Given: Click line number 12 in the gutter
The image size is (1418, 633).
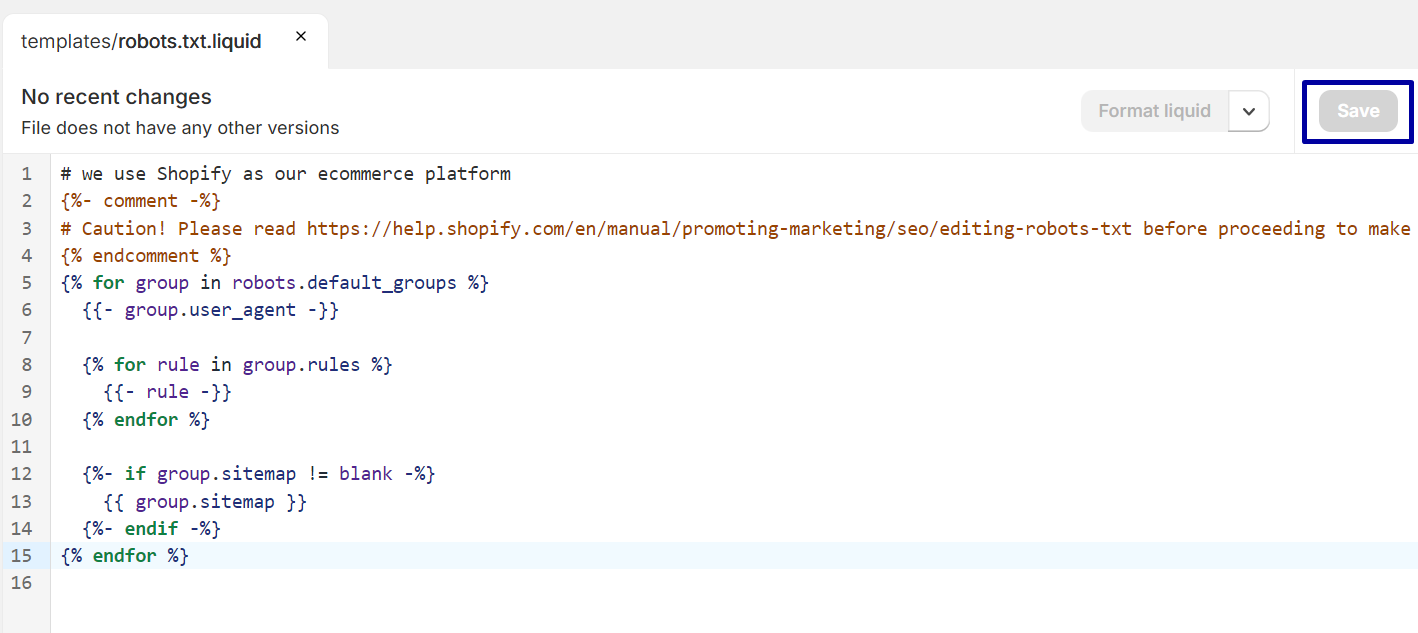Looking at the screenshot, I should click(x=22, y=473).
